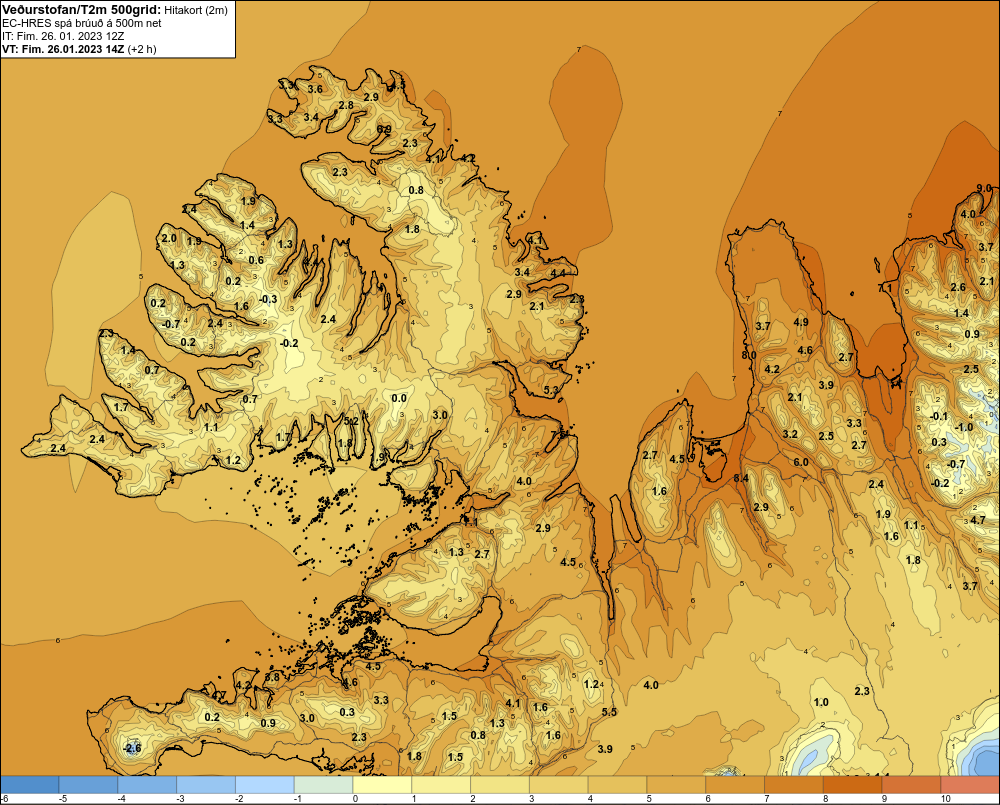Select the 5.5 temperature value
The height and width of the screenshot is (805, 1000).
610,712
